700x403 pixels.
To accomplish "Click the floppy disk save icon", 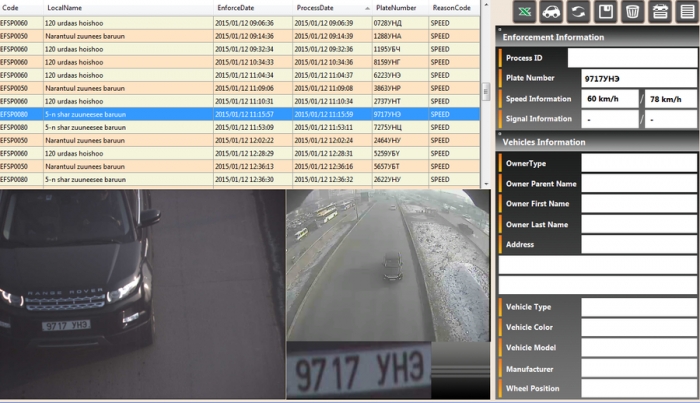I will (605, 12).
